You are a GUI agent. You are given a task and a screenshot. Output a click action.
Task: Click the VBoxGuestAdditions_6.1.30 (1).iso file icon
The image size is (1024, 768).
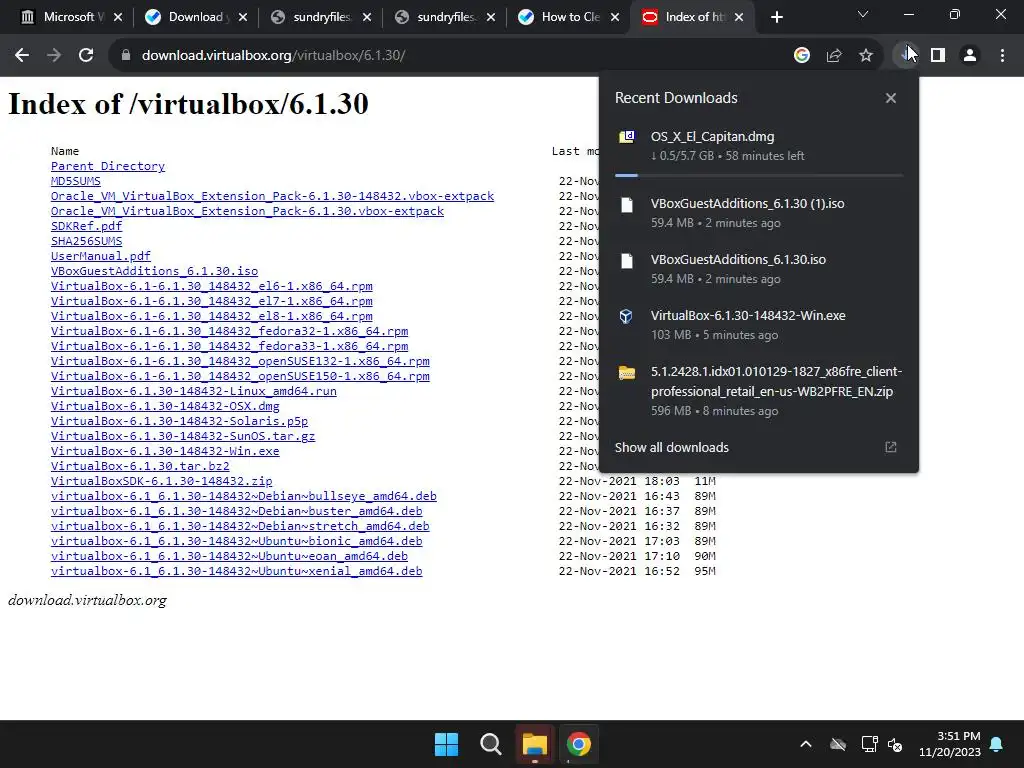point(626,205)
